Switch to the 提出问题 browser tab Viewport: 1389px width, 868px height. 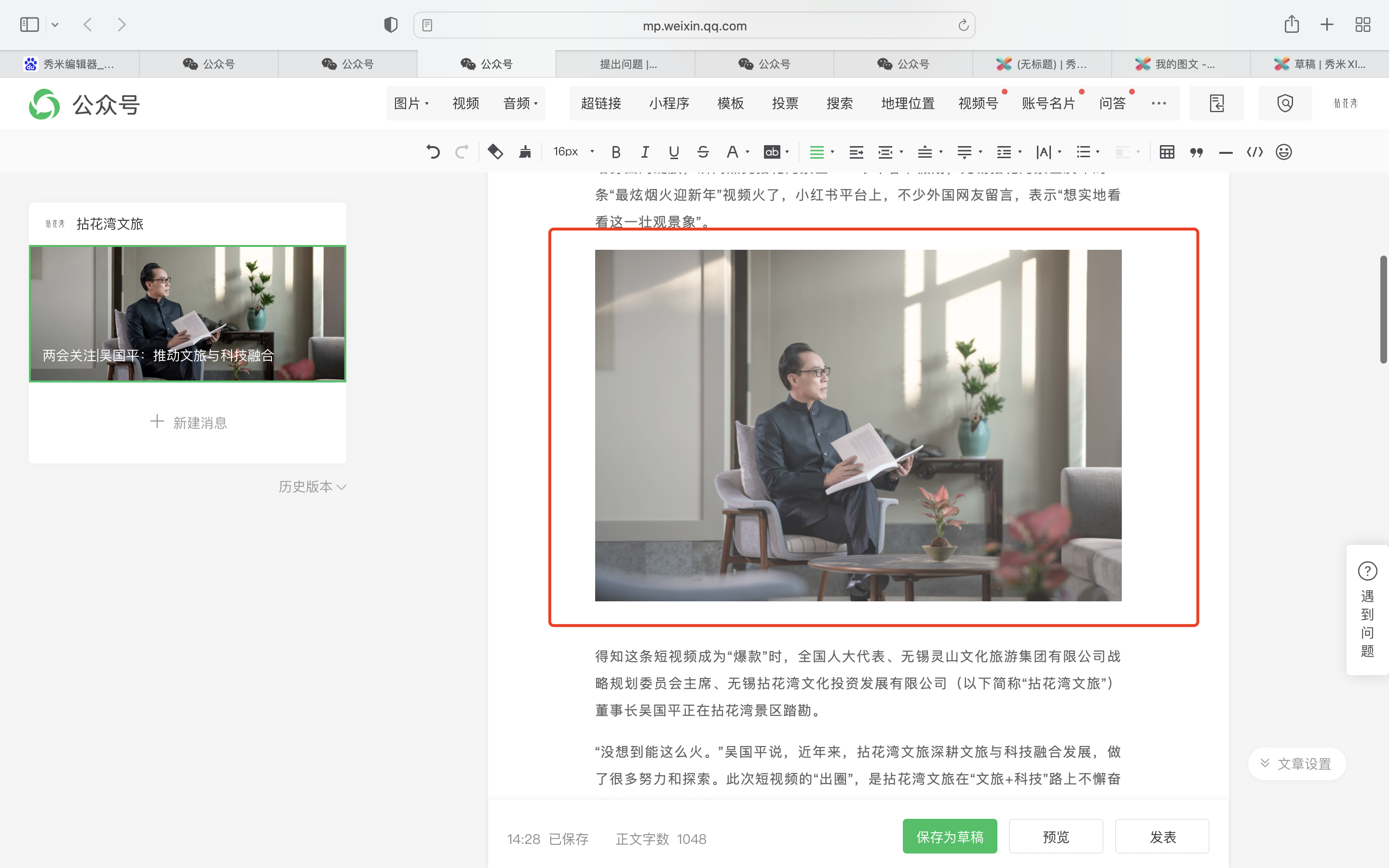[x=627, y=64]
